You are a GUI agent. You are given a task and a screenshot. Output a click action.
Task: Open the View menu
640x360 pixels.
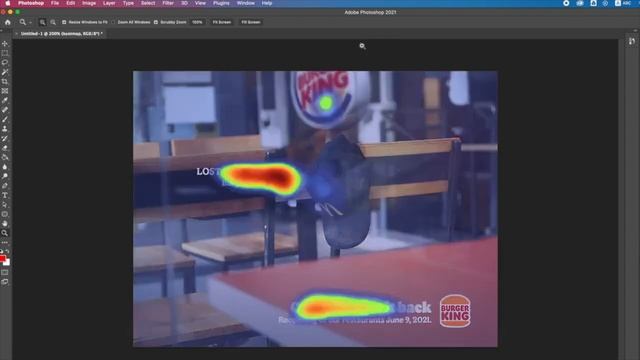(x=200, y=3)
